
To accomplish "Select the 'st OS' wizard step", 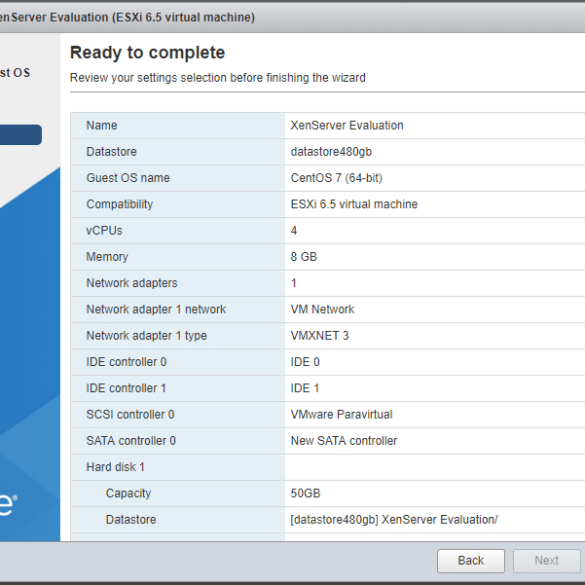I will point(15,72).
